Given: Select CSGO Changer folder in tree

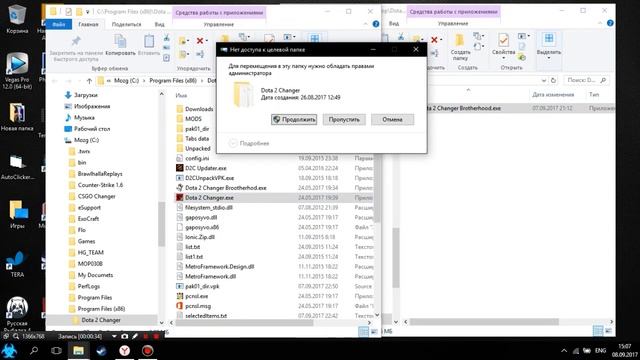Looking at the screenshot, I should [x=96, y=196].
